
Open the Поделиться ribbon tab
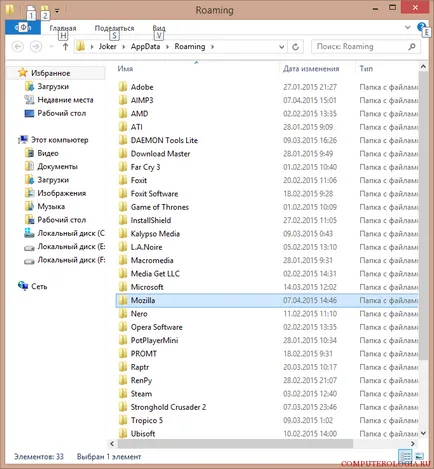tap(114, 28)
